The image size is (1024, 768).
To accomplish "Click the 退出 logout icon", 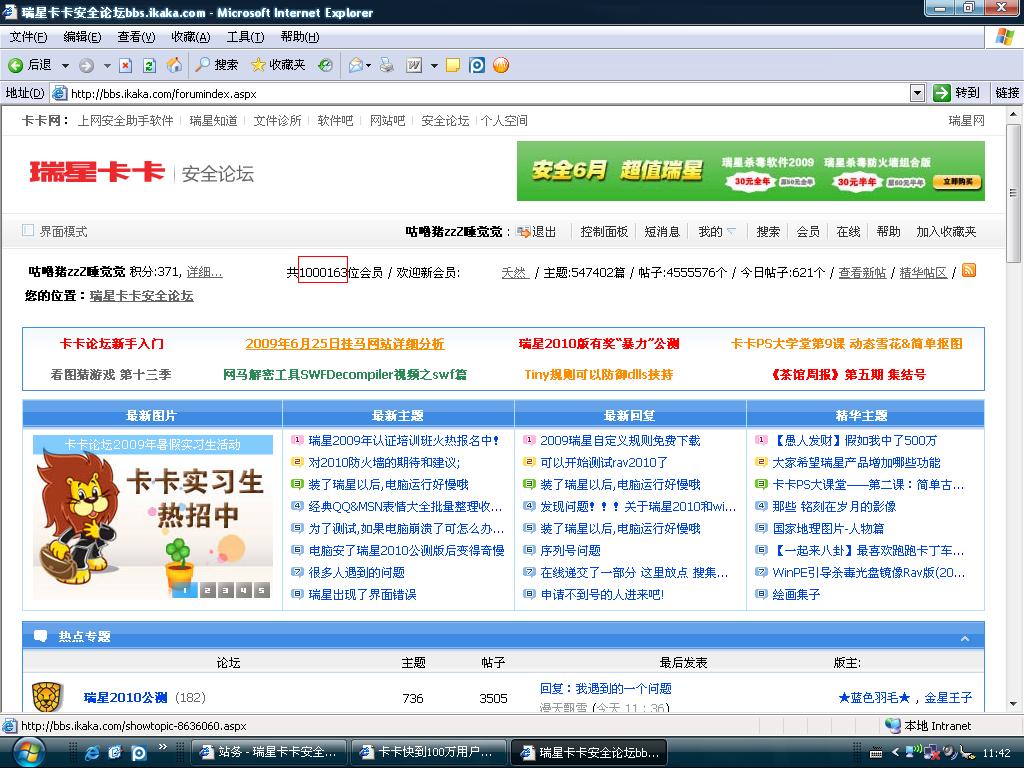I will click(523, 232).
